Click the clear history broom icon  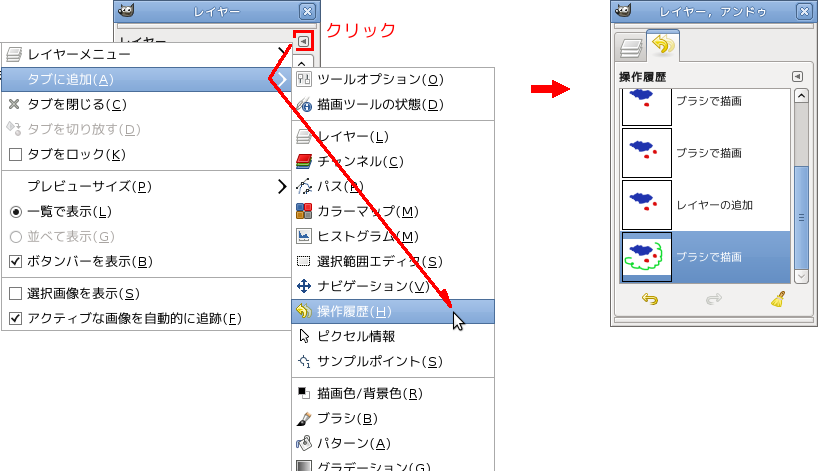point(778,299)
